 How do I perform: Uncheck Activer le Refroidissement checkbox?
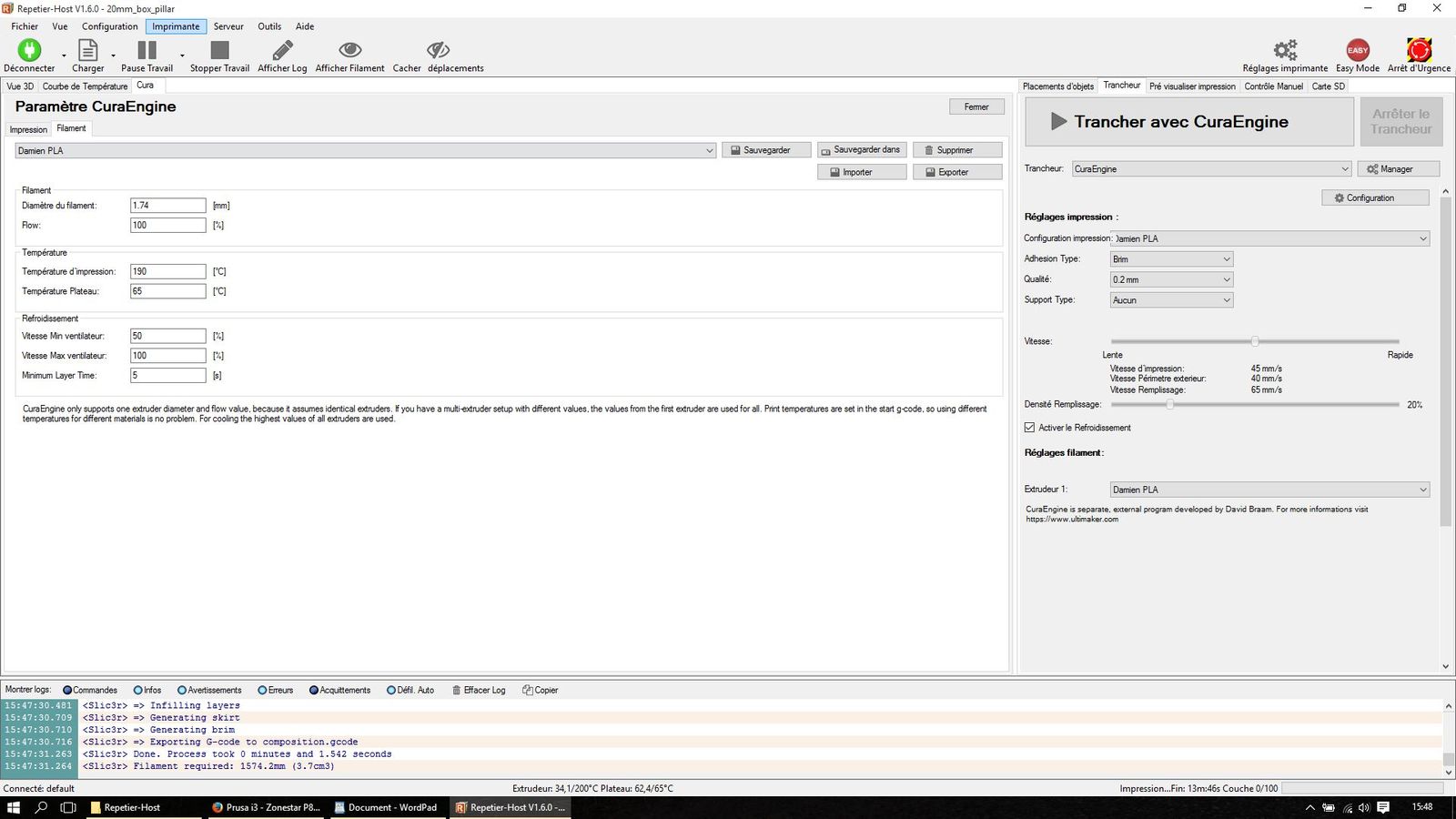pyautogui.click(x=1029, y=427)
